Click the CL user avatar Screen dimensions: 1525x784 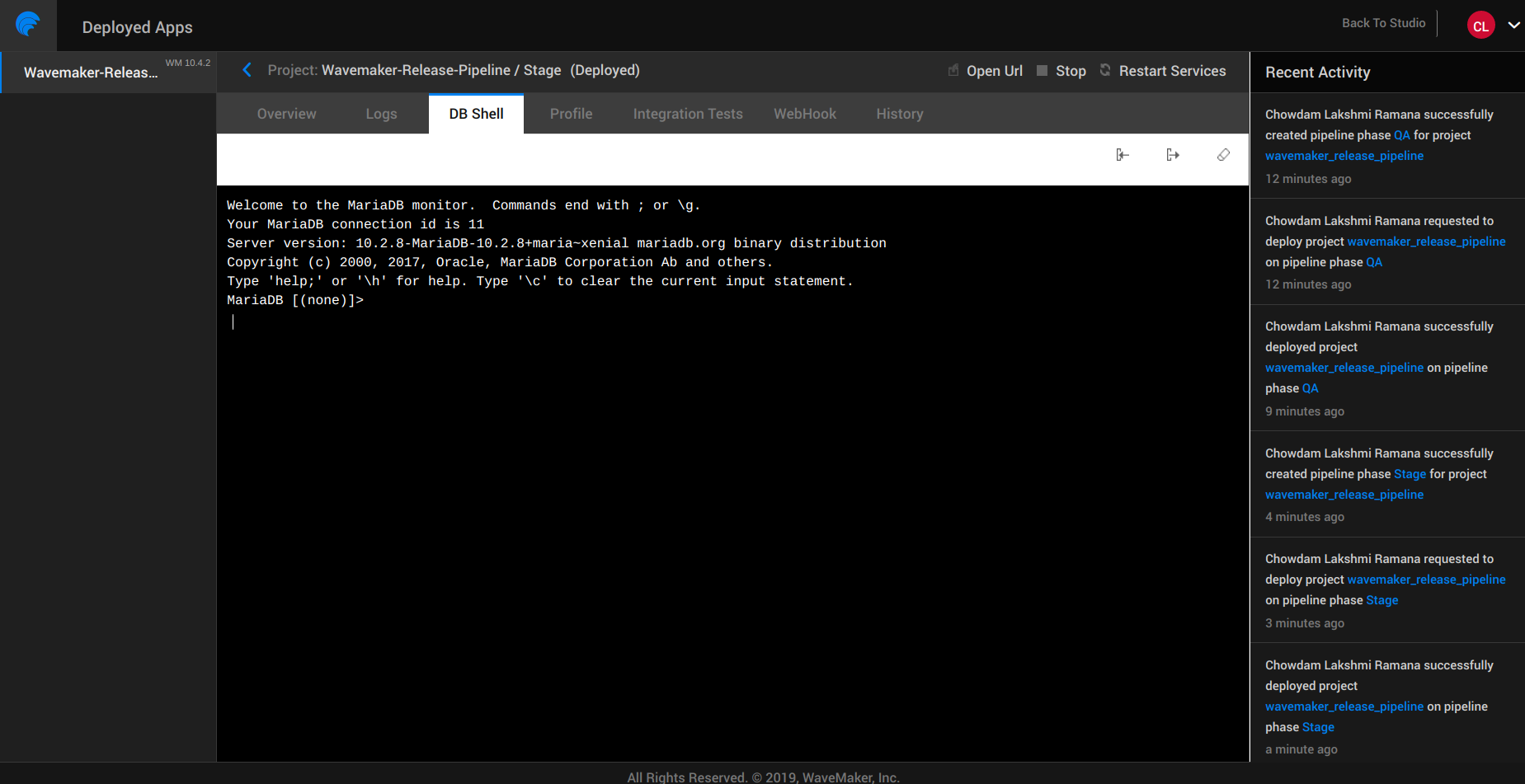tap(1480, 26)
